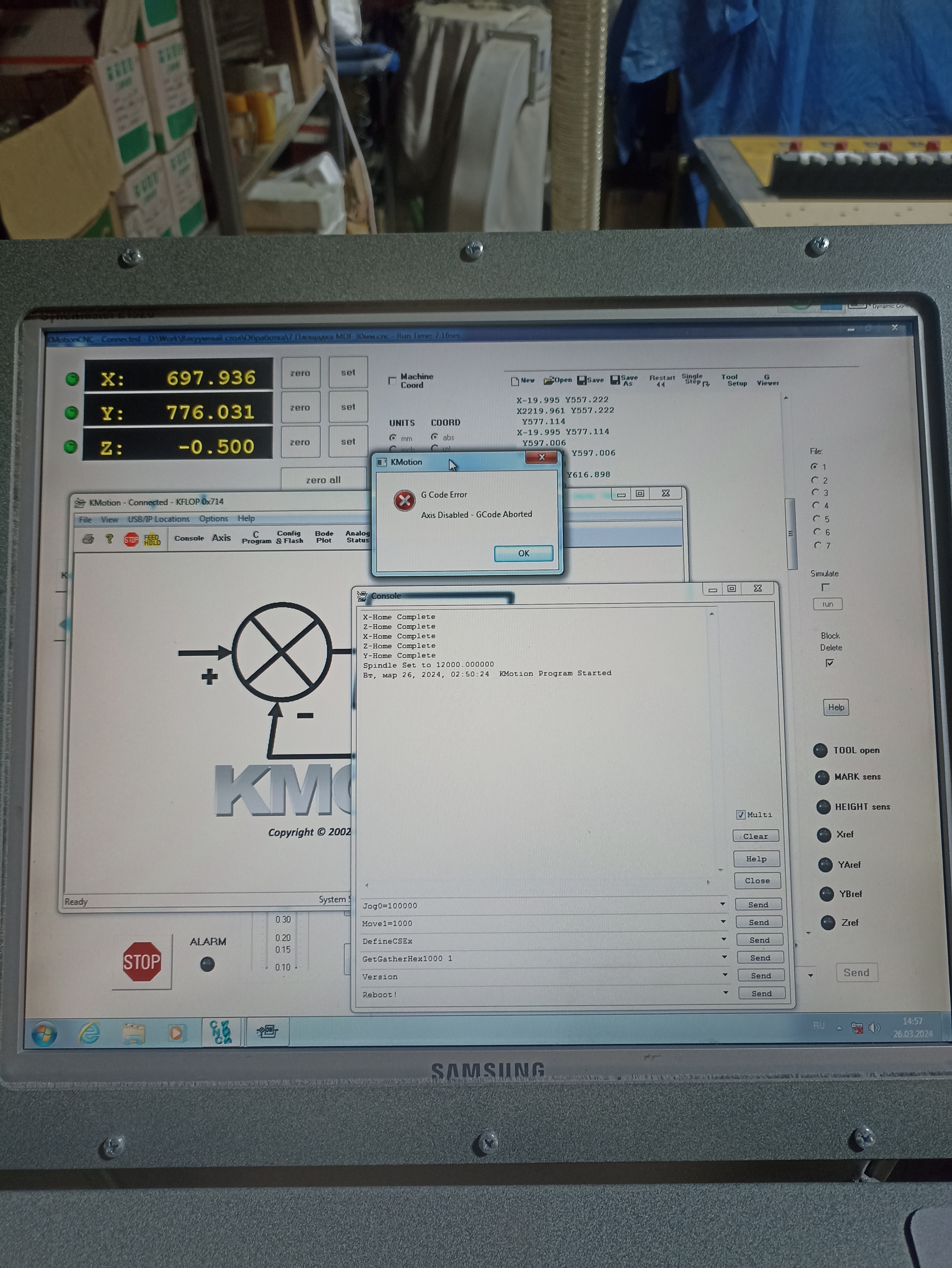This screenshot has height=1268, width=952.
Task: Expand the Jog0=100000 command dropdown
Action: coord(722,904)
